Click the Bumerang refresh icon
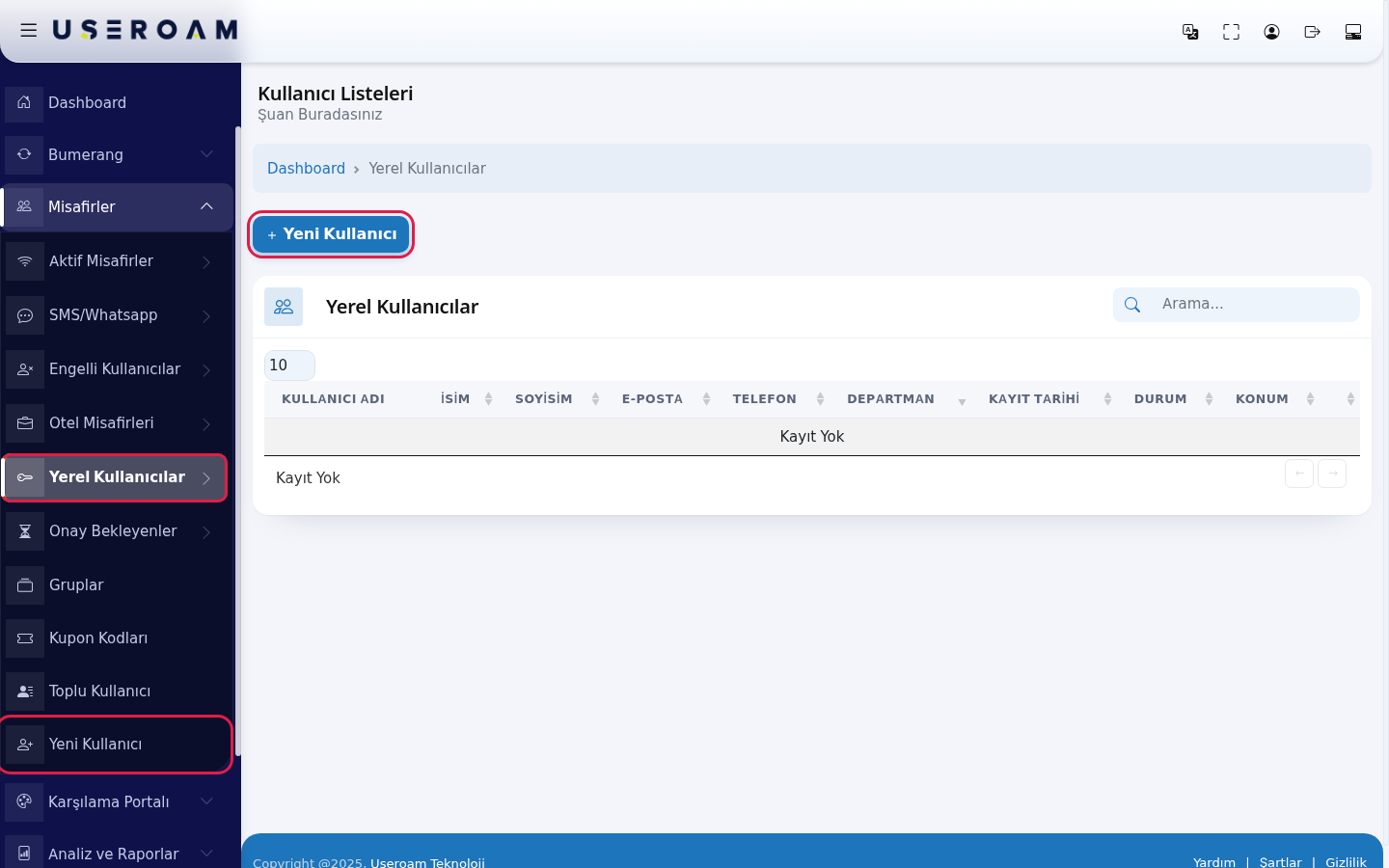 pos(24,155)
